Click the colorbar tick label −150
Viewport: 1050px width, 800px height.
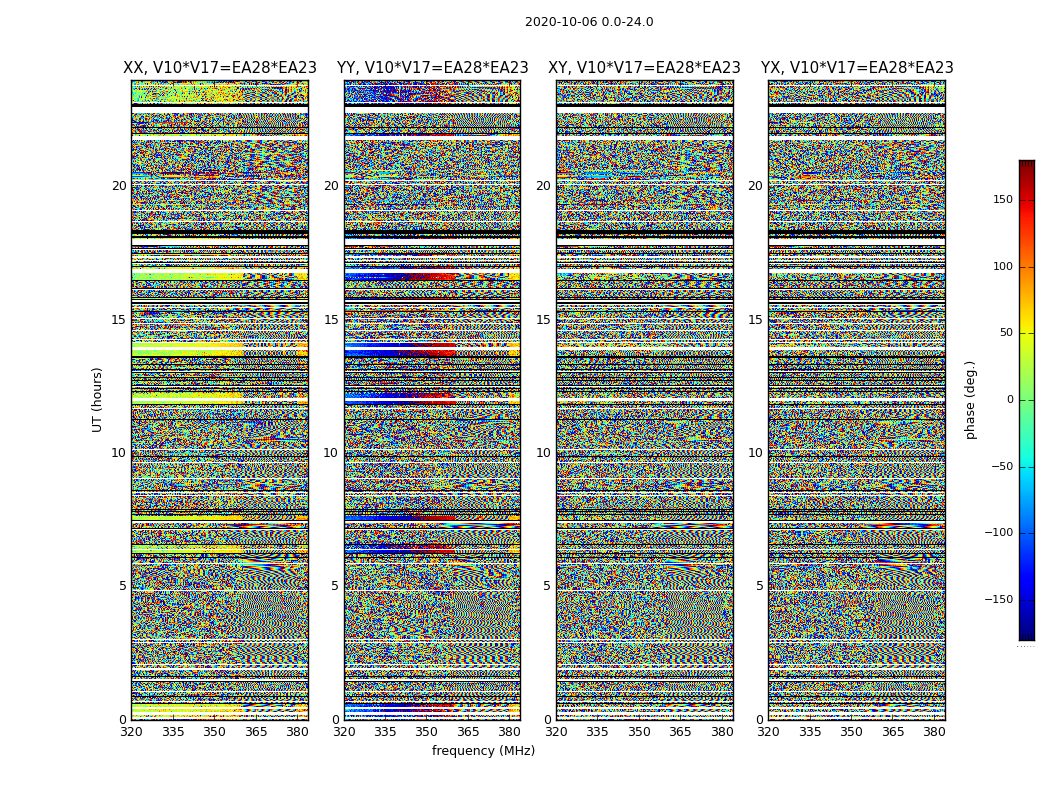tap(998, 599)
